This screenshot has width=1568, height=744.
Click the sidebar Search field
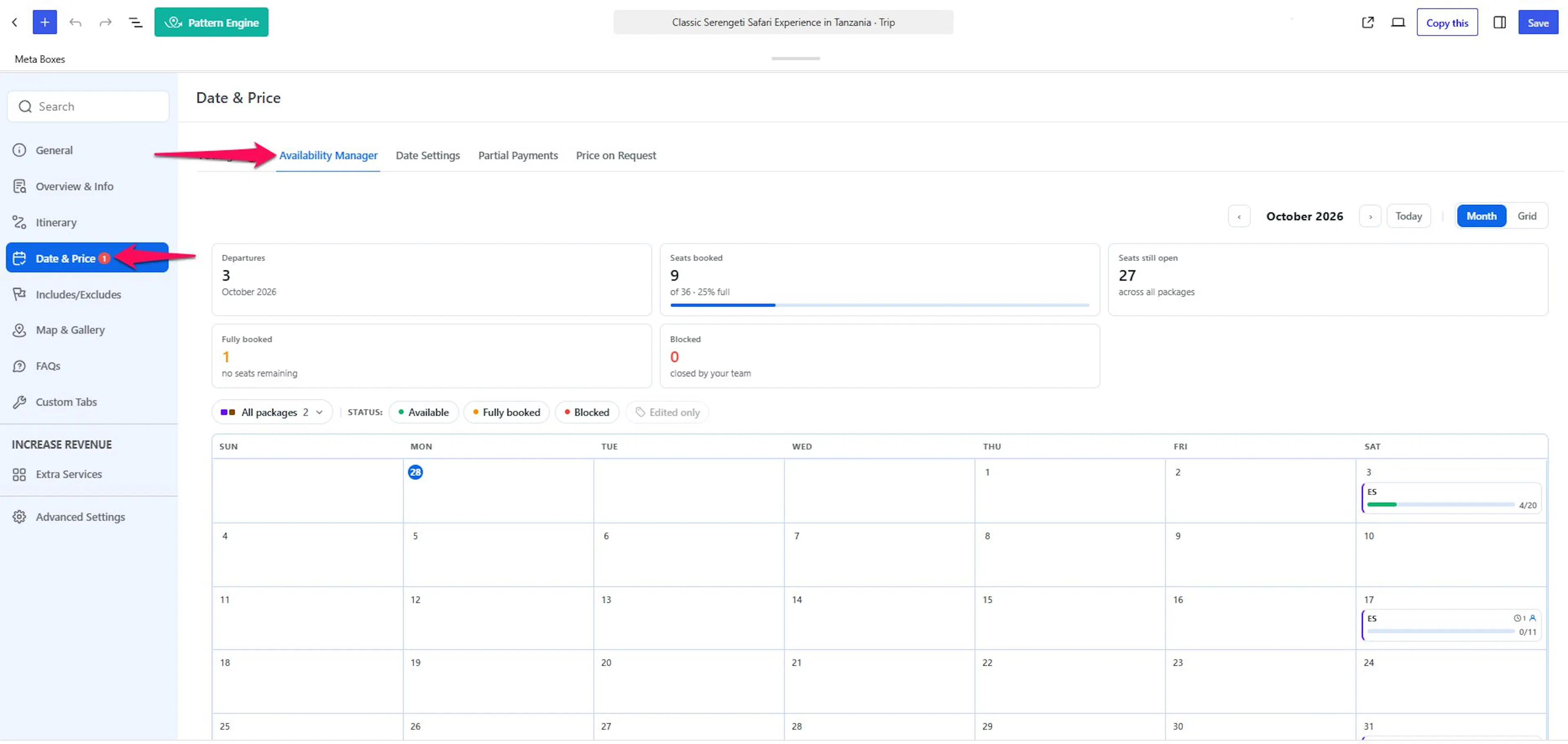pos(88,107)
